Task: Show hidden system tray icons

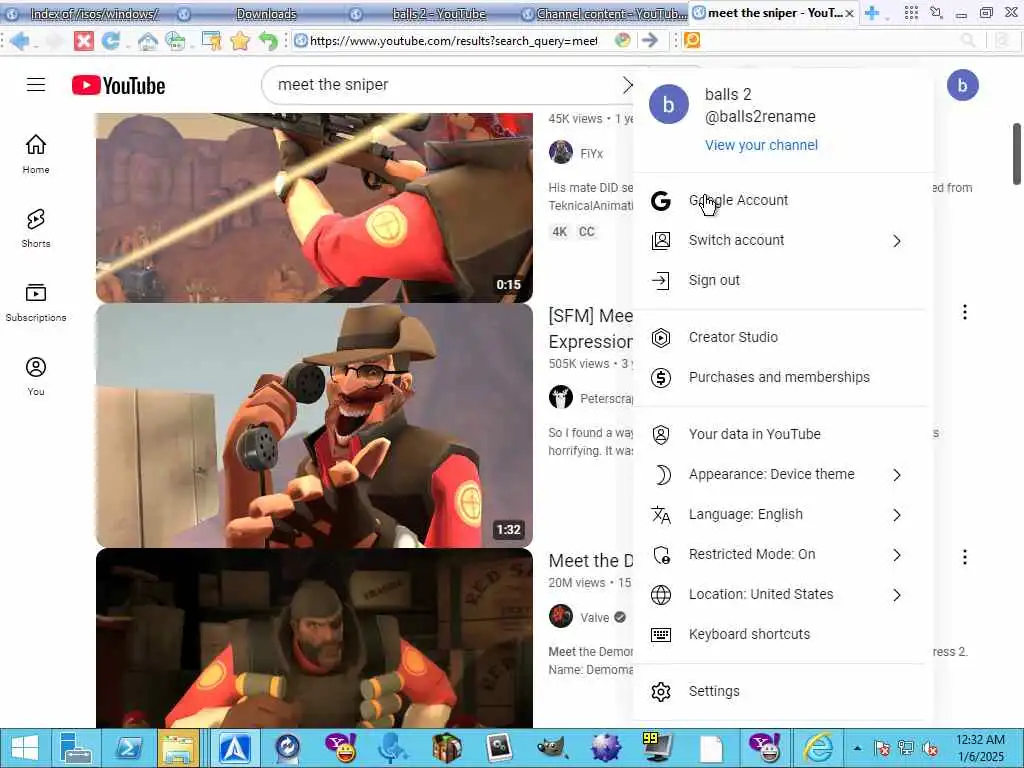Action: (x=857, y=748)
